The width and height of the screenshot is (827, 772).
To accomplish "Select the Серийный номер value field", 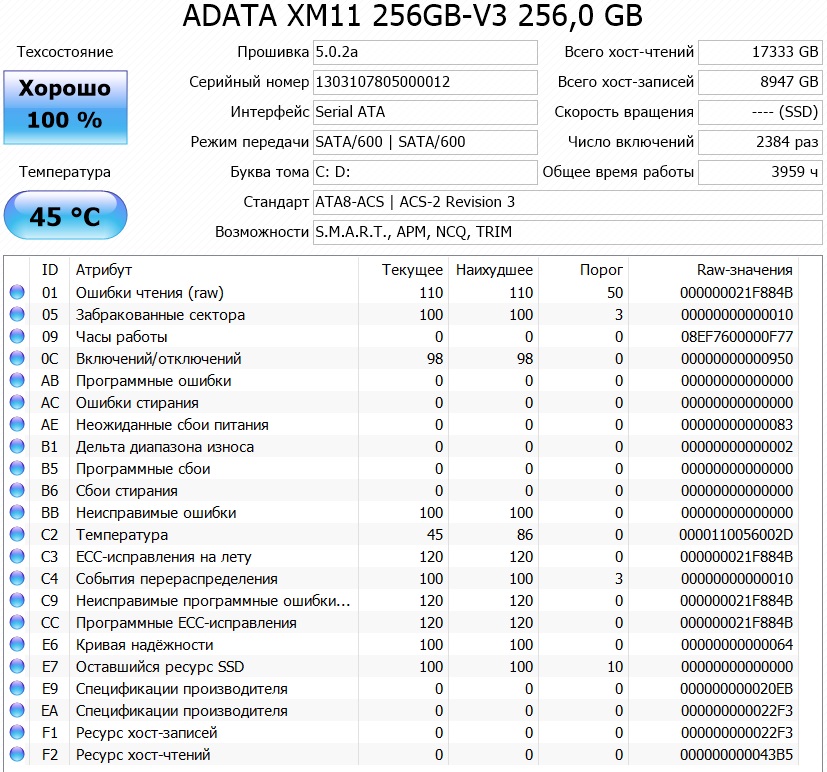I will pyautogui.click(x=425, y=82).
